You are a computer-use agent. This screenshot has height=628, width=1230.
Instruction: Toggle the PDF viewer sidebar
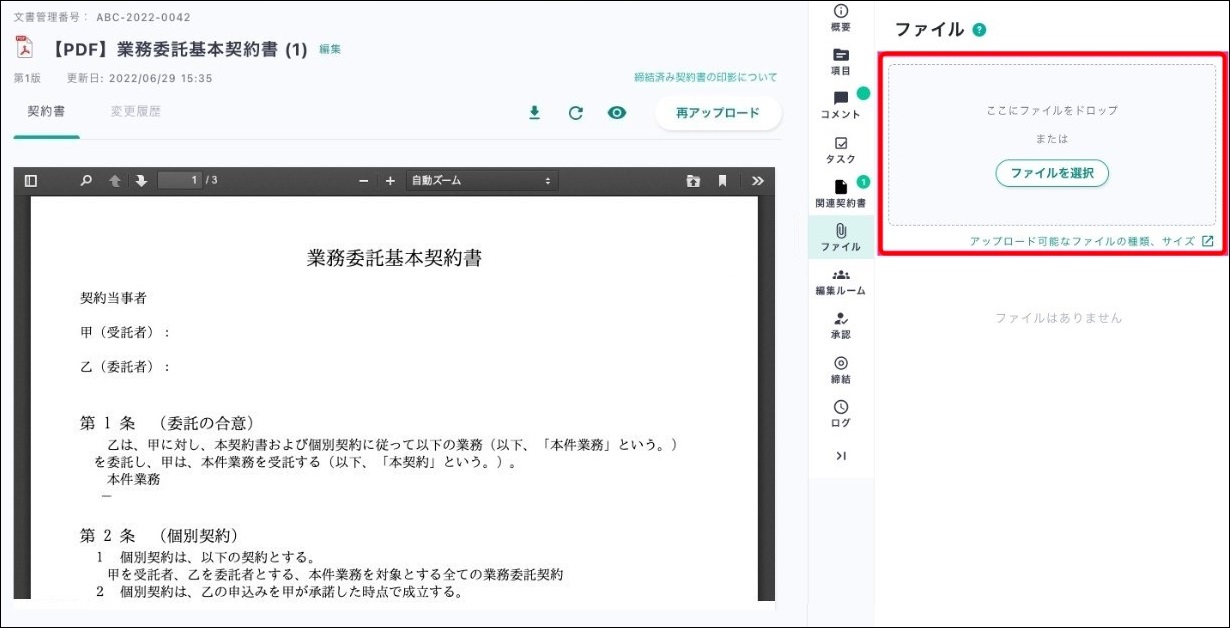(x=31, y=181)
